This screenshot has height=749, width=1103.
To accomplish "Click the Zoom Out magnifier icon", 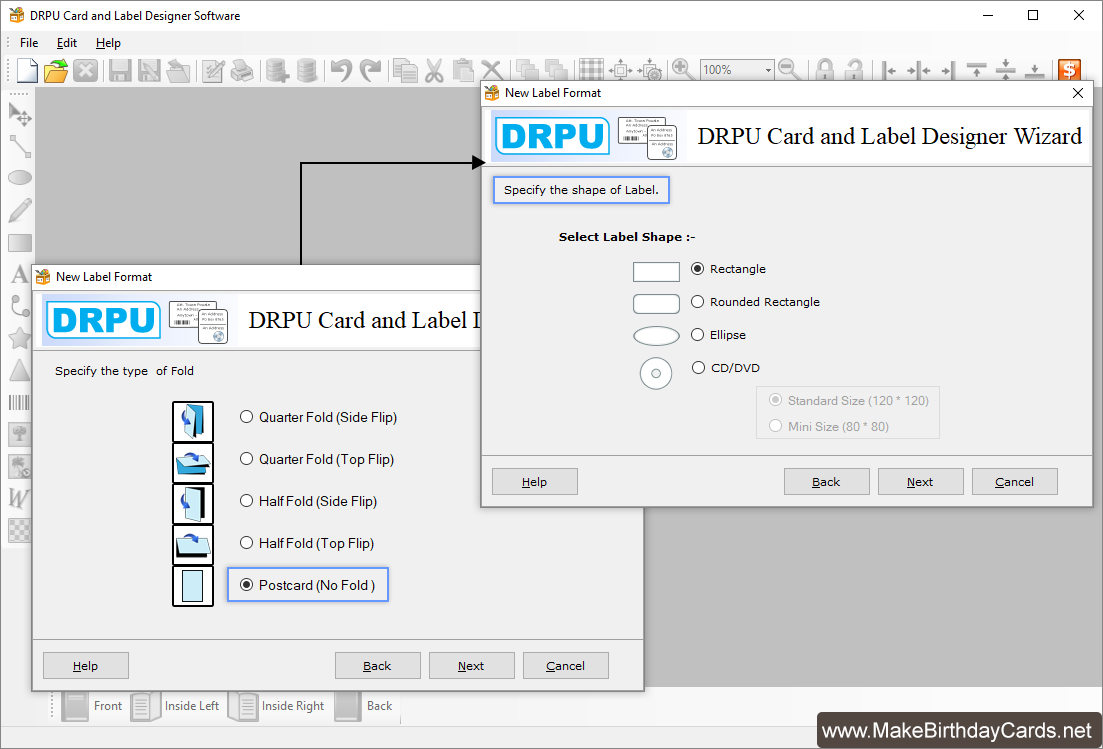I will click(789, 69).
